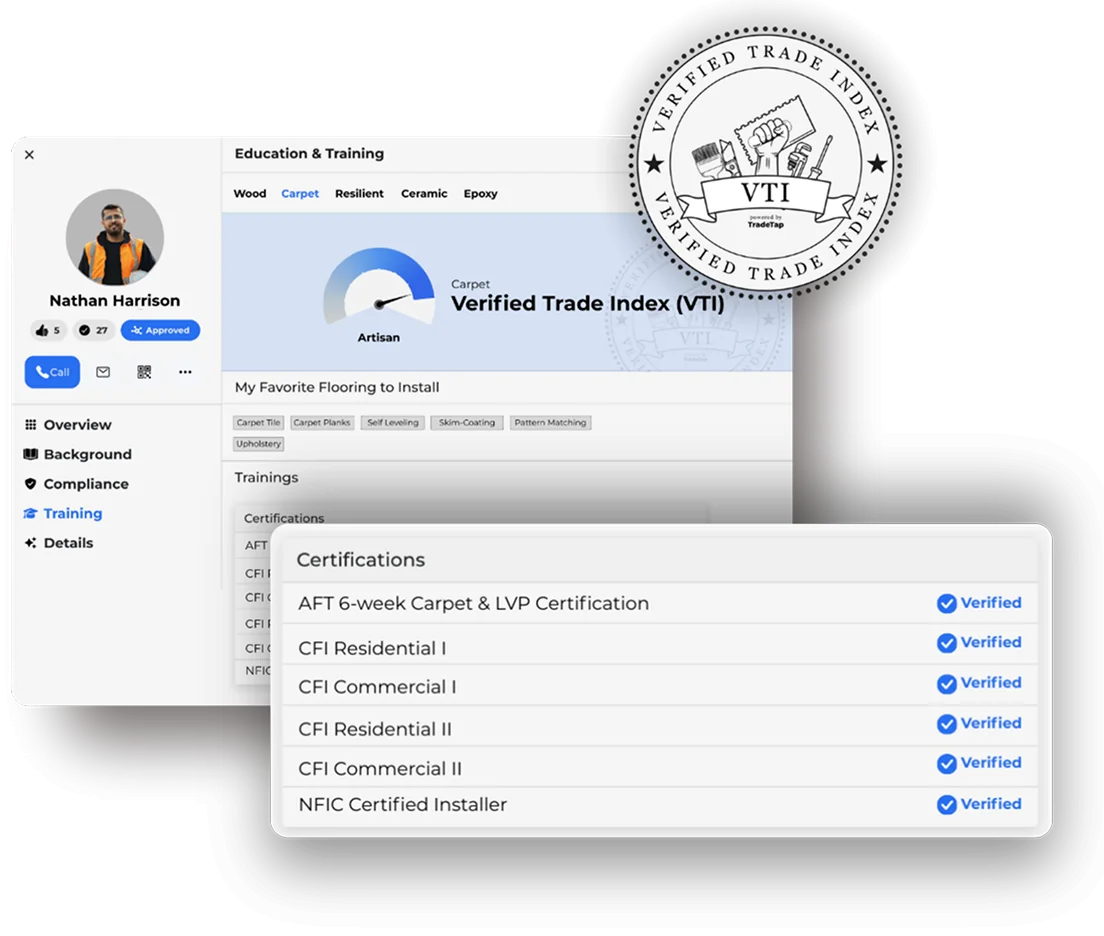Select the Upholstery tag
This screenshot has width=1104, height=936.
[258, 444]
